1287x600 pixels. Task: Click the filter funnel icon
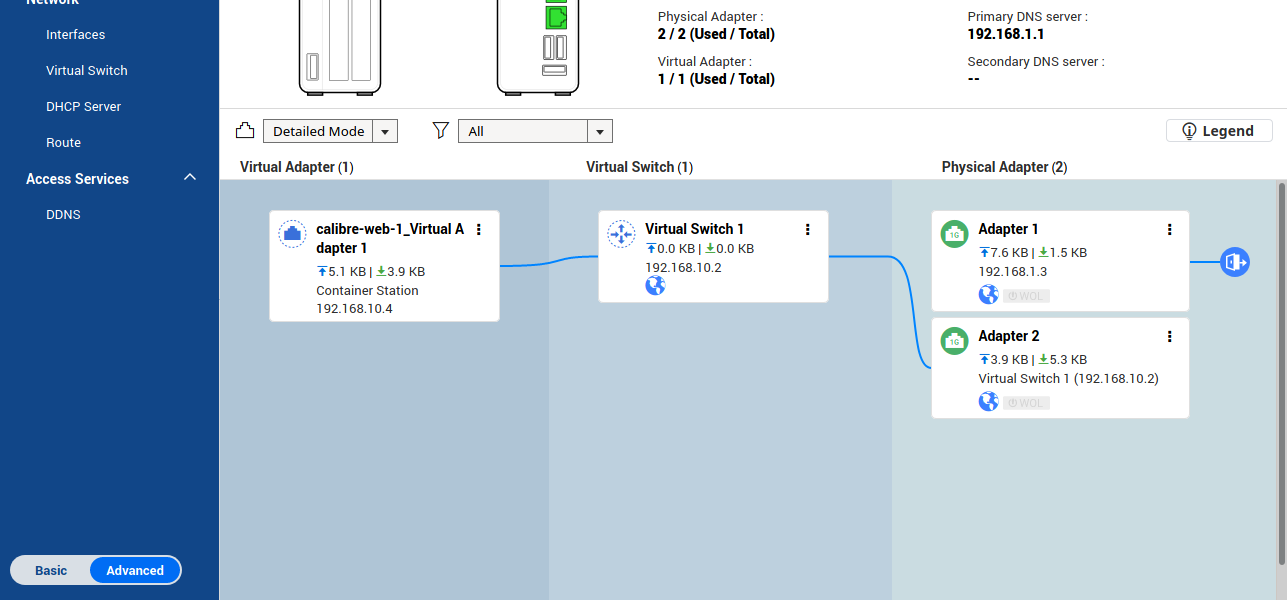pyautogui.click(x=440, y=131)
